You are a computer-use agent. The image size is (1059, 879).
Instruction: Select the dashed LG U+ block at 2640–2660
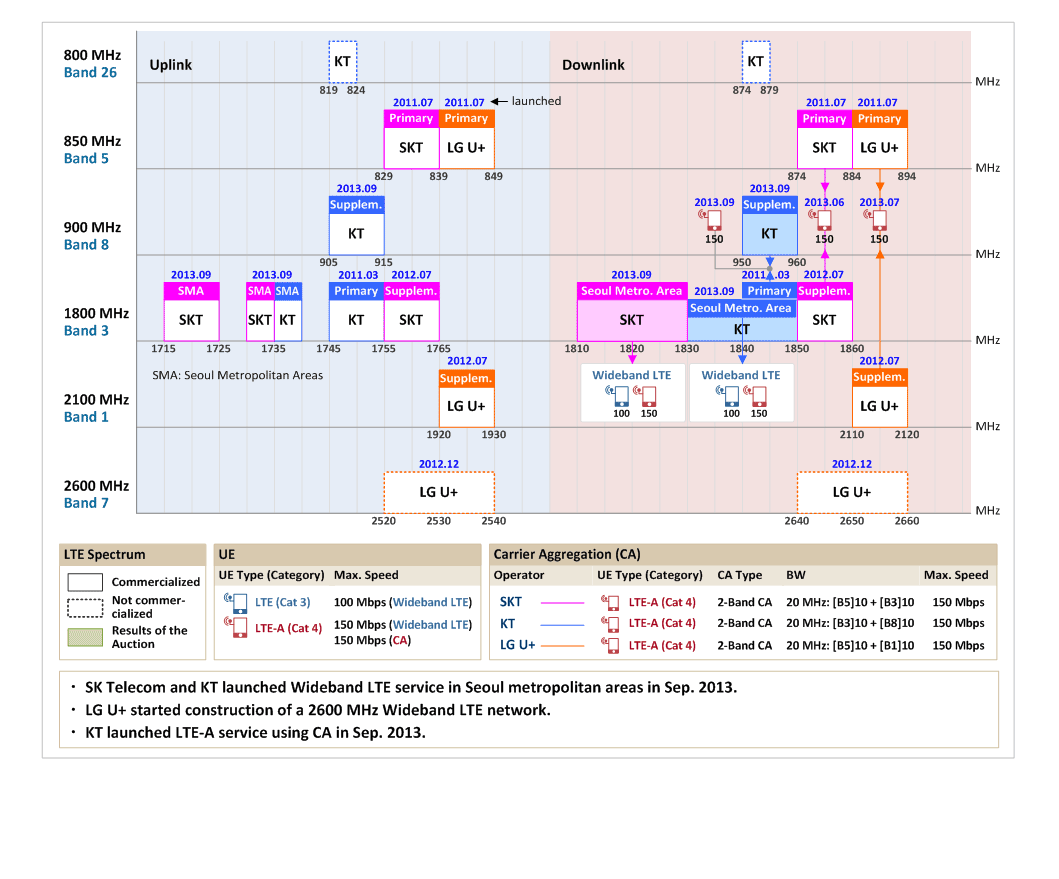(852, 493)
